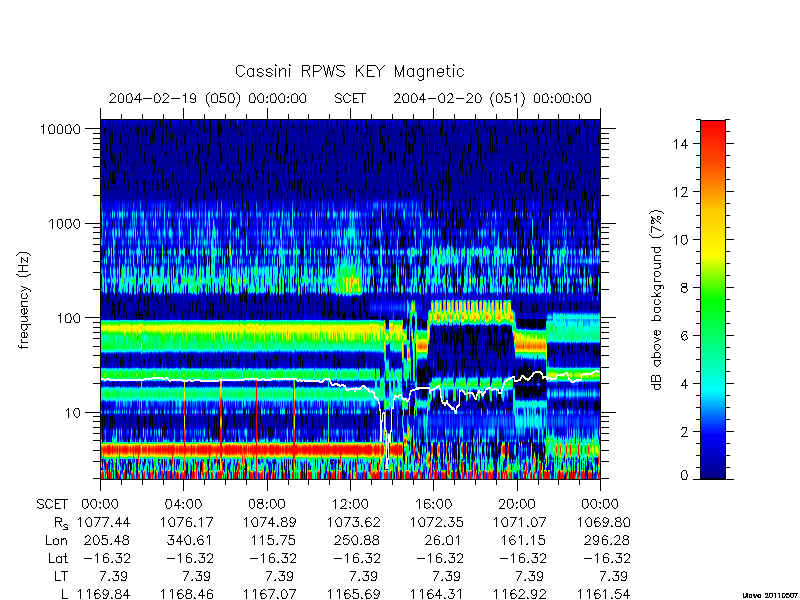Click the Rs value 1077.44
The width and height of the screenshot is (800, 600).
pos(104,522)
